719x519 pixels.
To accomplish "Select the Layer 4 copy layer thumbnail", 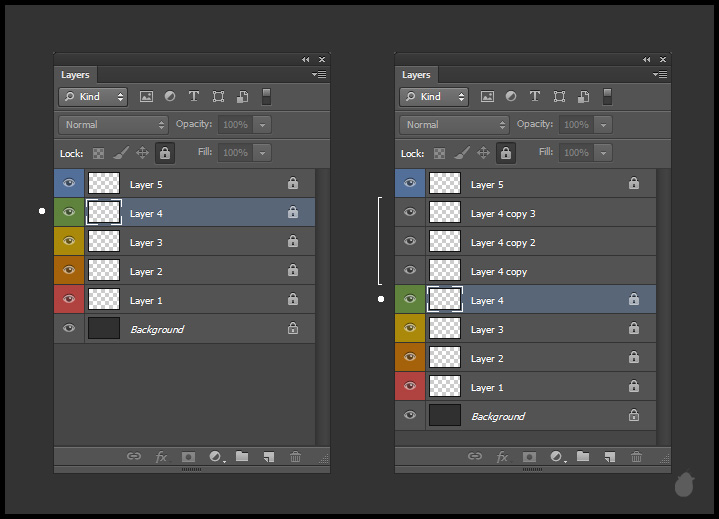I will pos(445,271).
